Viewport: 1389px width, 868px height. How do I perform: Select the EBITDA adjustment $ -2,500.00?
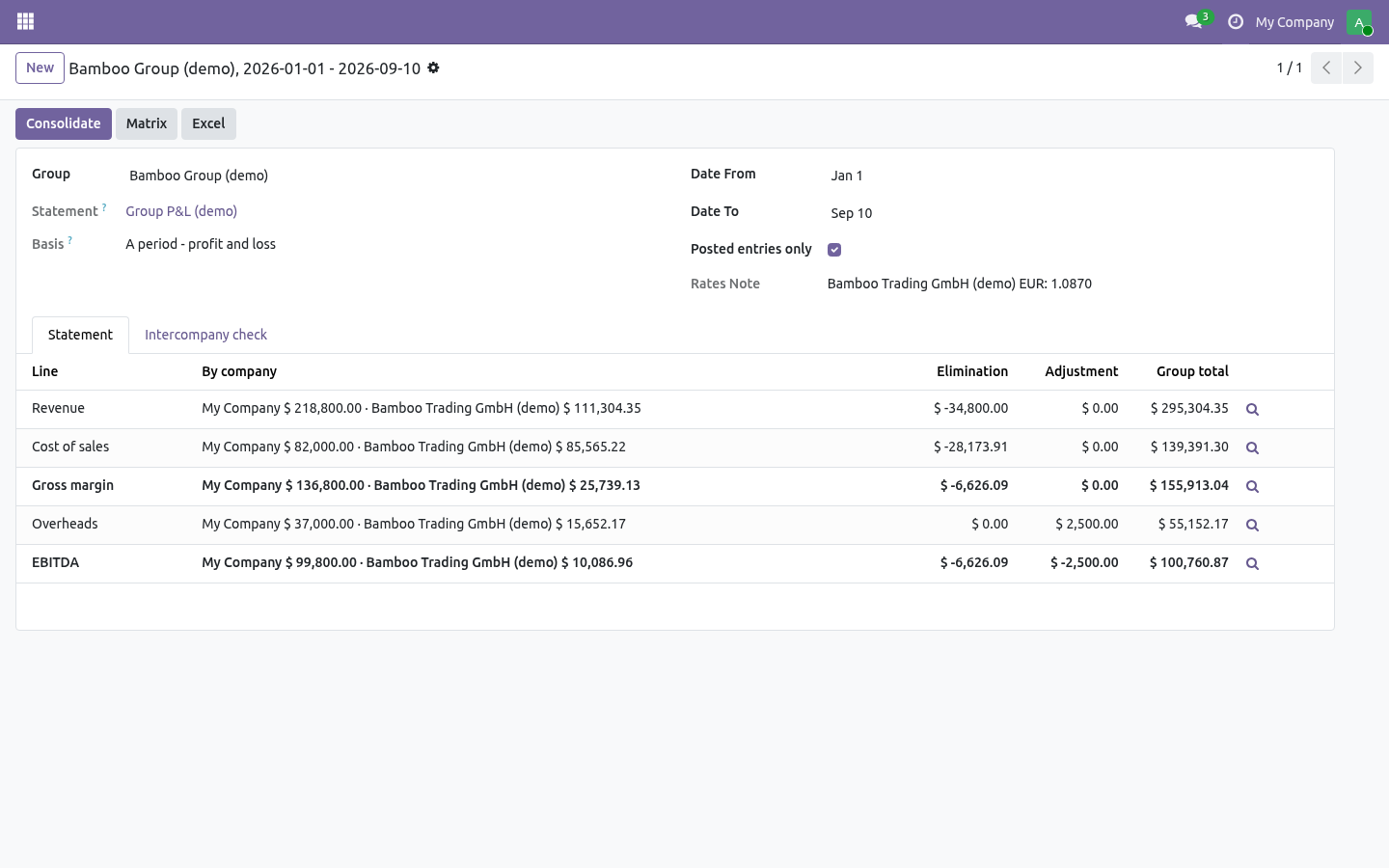click(1084, 562)
